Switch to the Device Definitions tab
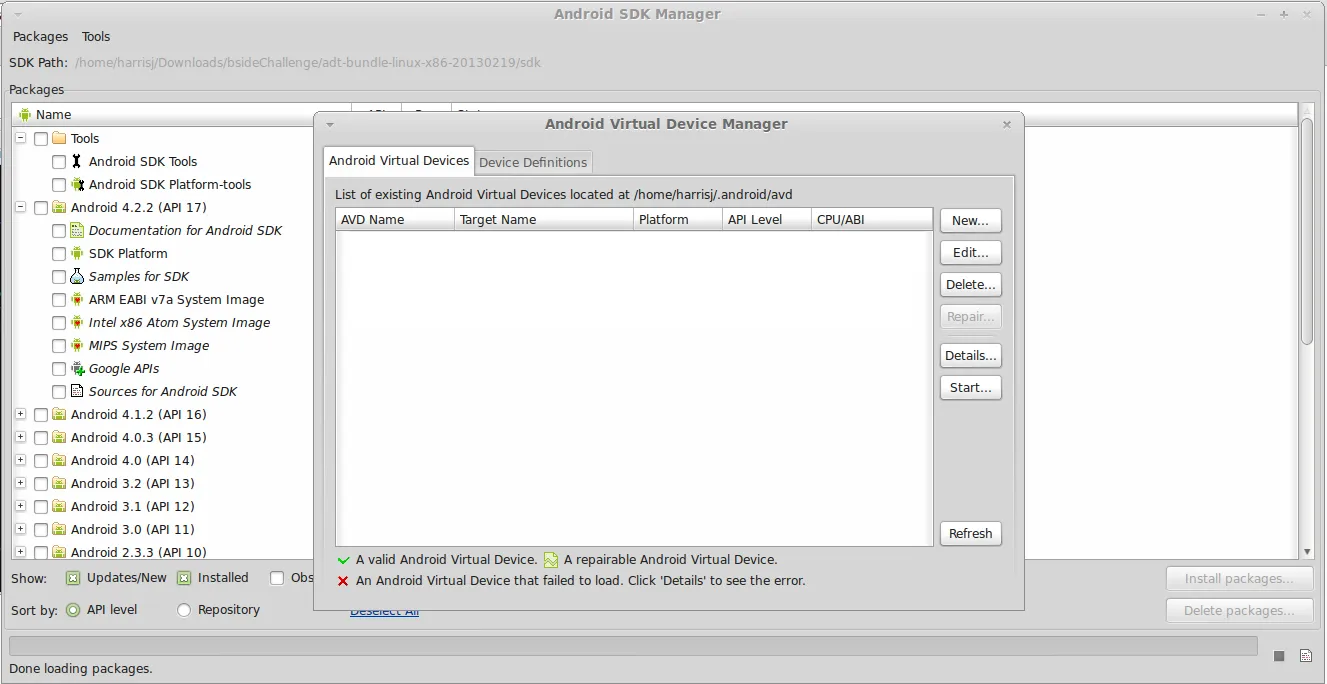This screenshot has height=684, width=1327. click(x=533, y=162)
